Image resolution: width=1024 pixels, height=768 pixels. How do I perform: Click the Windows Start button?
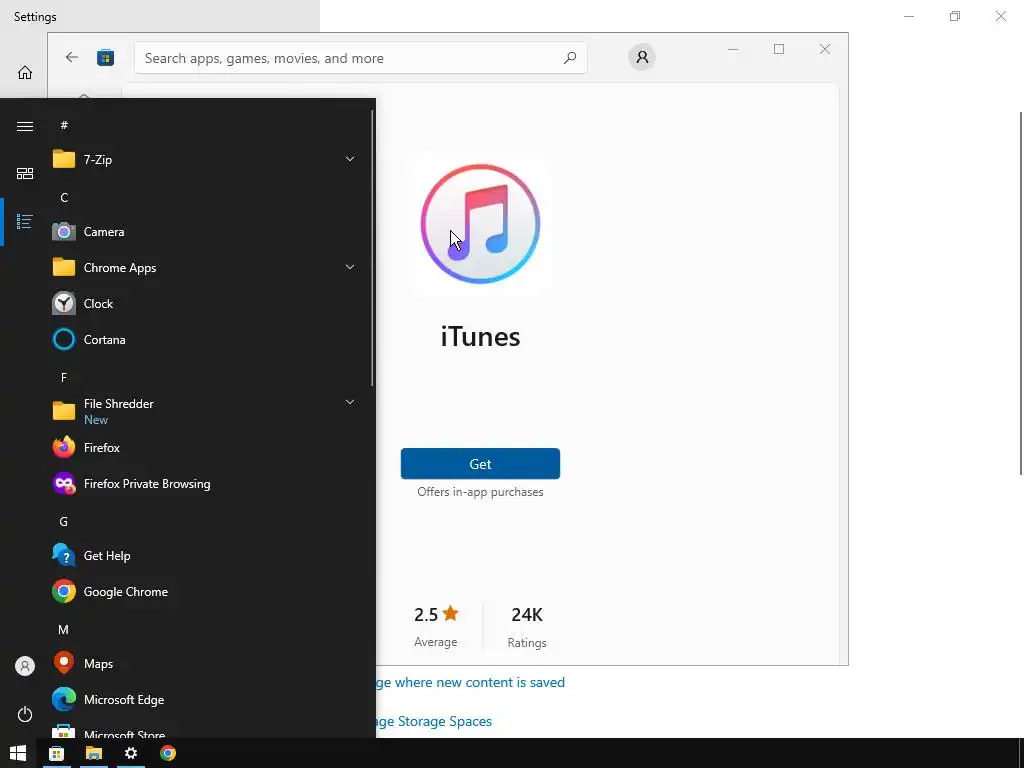click(18, 753)
